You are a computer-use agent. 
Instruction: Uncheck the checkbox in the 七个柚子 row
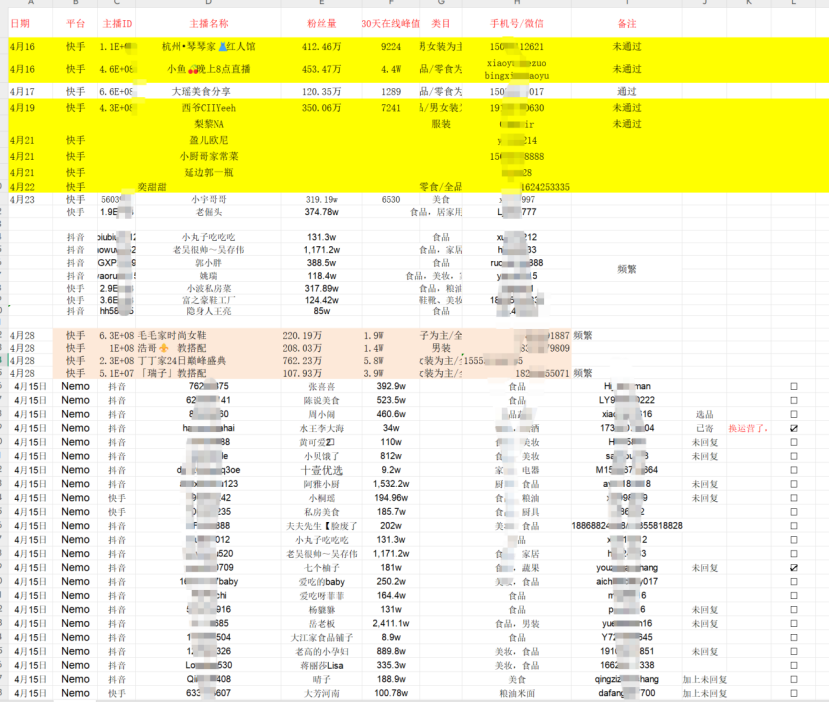click(794, 568)
